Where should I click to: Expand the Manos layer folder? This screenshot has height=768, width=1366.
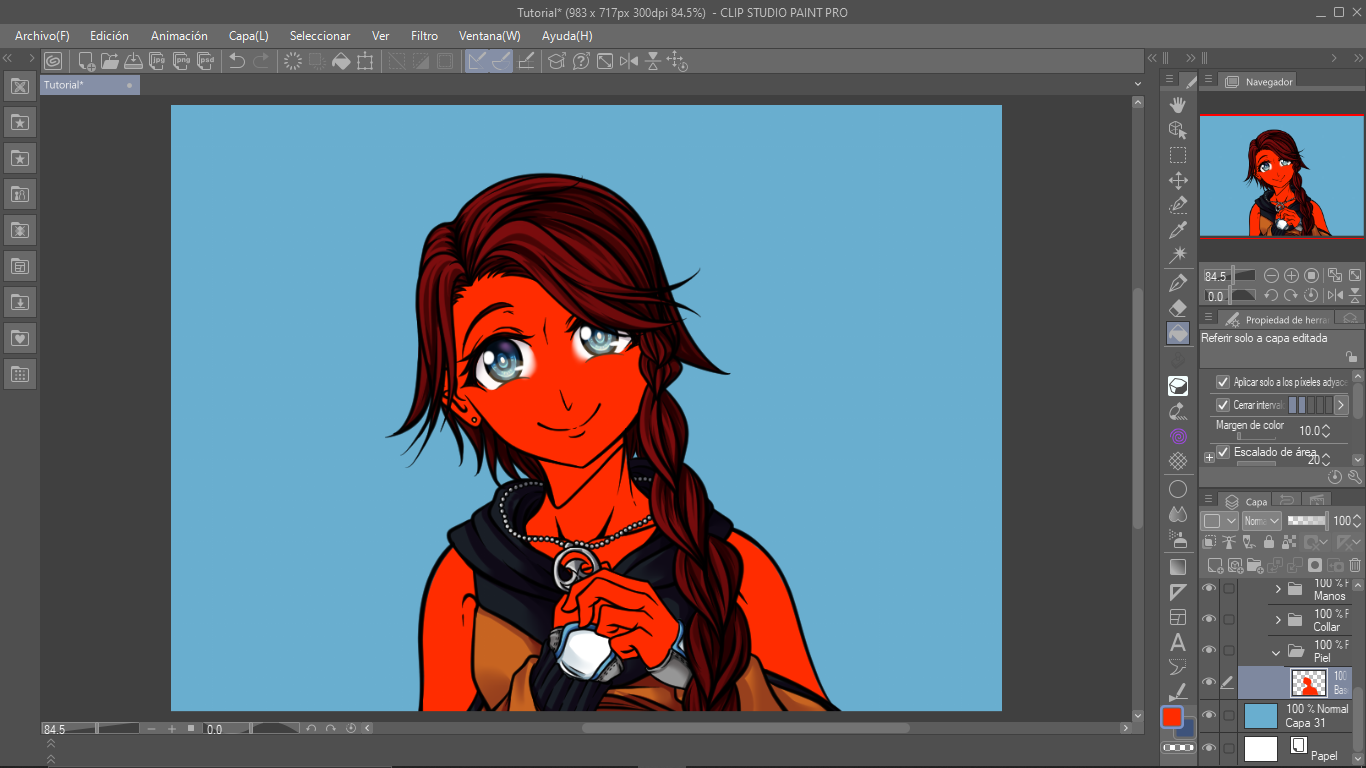(x=1278, y=589)
